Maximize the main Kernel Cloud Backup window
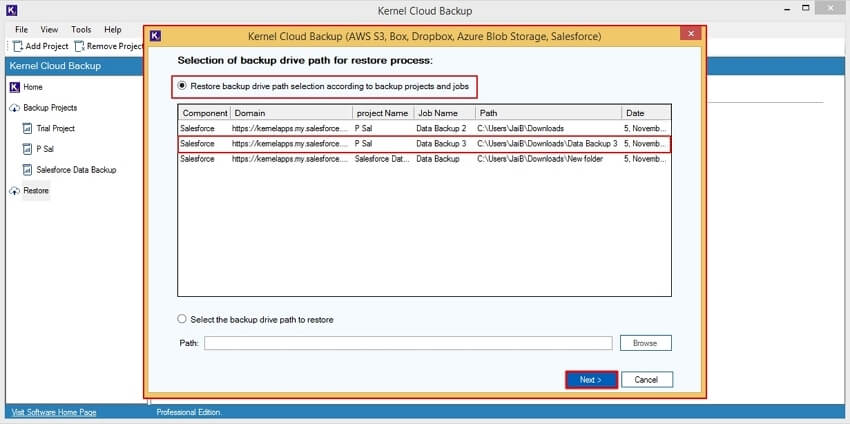This screenshot has width=850, height=424. [806, 9]
